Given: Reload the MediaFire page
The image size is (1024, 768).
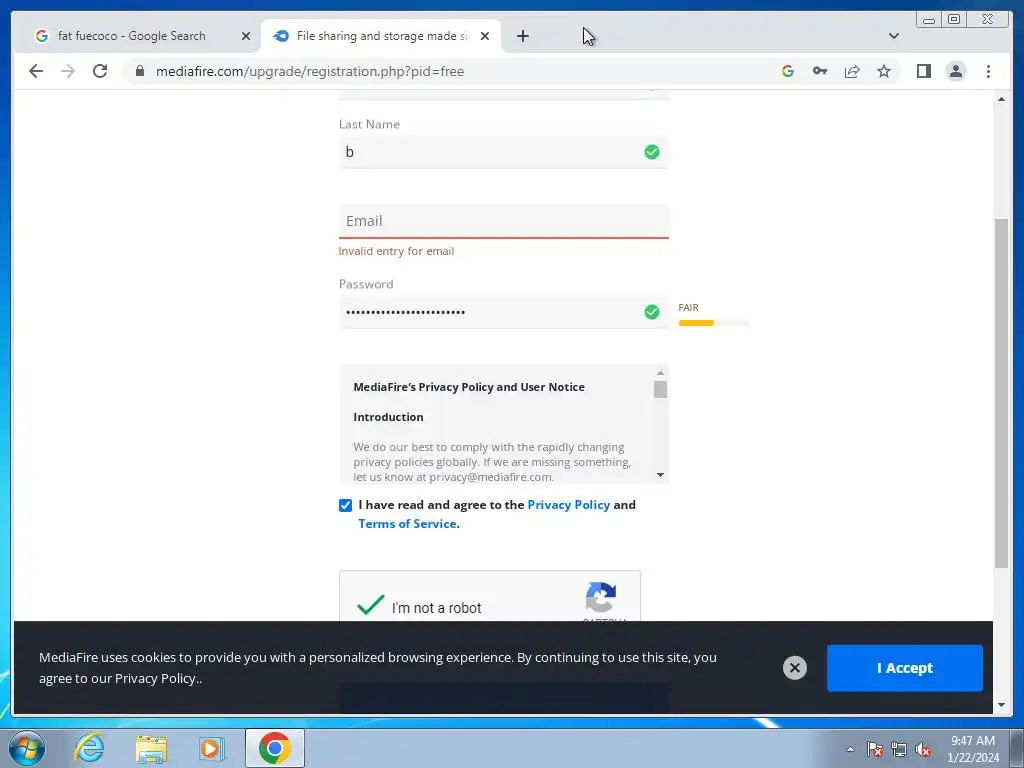Looking at the screenshot, I should pos(100,71).
